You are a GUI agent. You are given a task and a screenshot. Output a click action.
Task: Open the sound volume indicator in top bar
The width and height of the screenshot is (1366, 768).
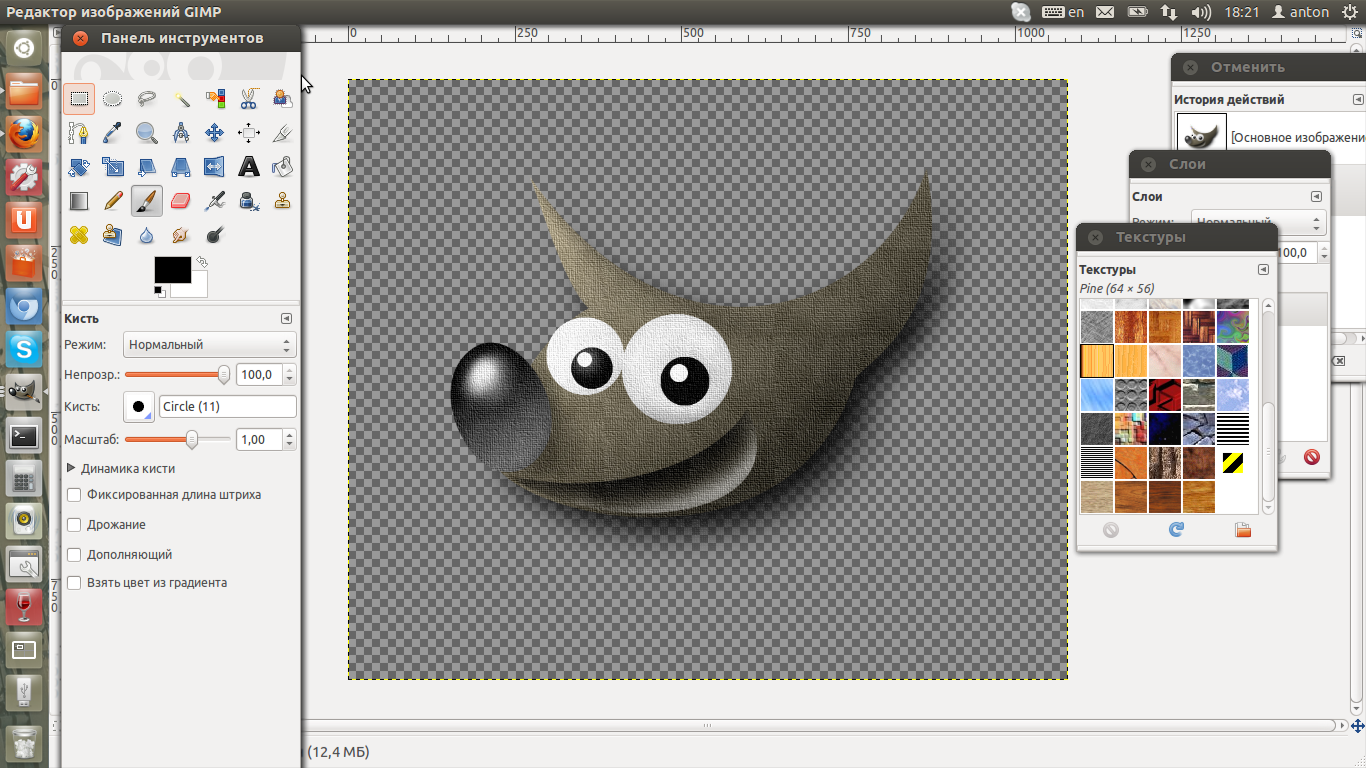[x=1201, y=12]
